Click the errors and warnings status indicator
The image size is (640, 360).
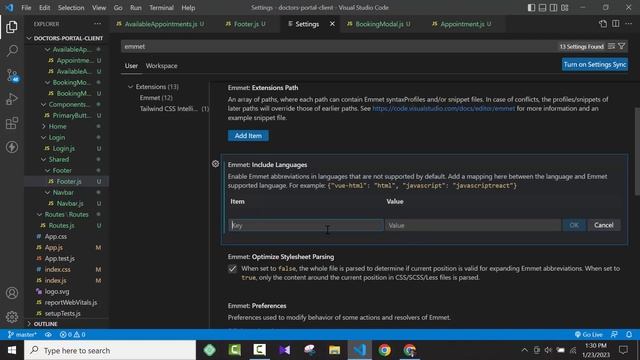(x=72, y=335)
